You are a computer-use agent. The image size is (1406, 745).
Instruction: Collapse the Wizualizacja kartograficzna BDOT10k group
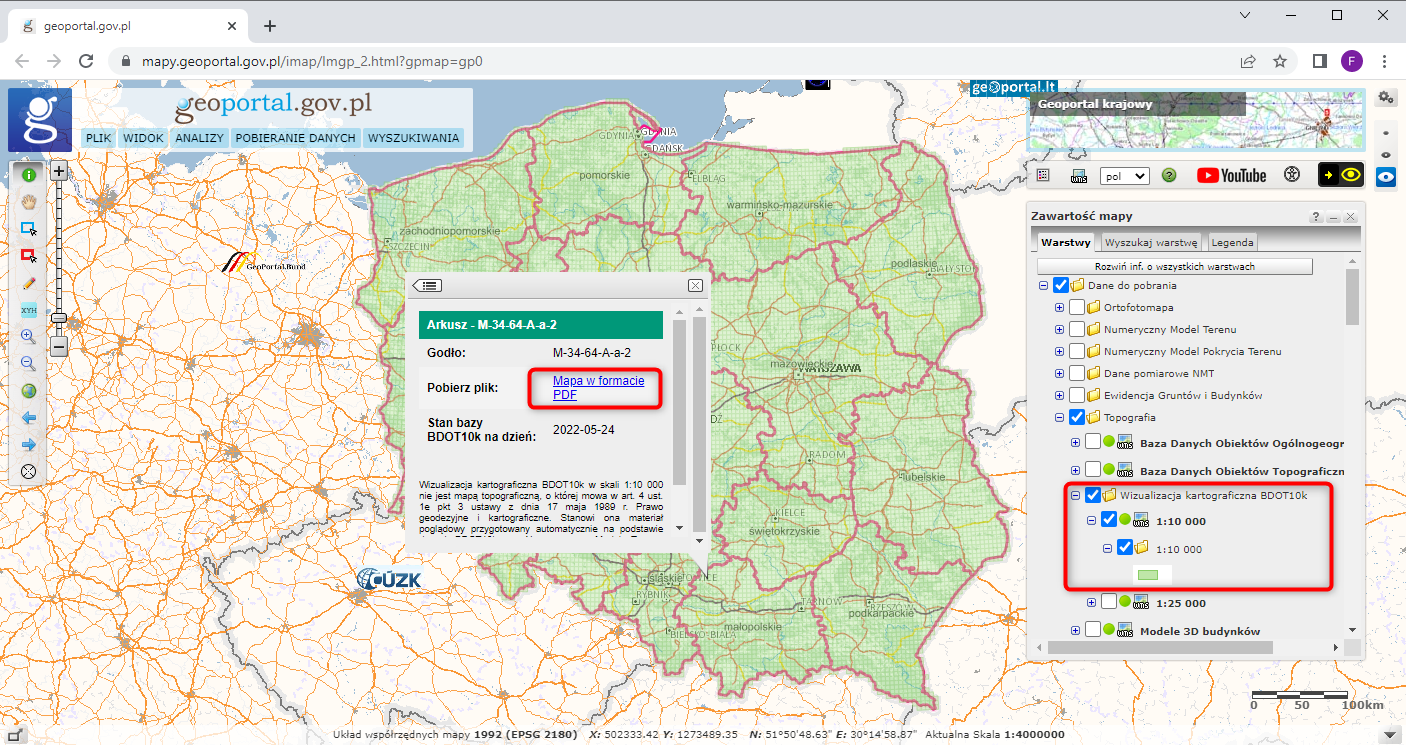click(1076, 494)
